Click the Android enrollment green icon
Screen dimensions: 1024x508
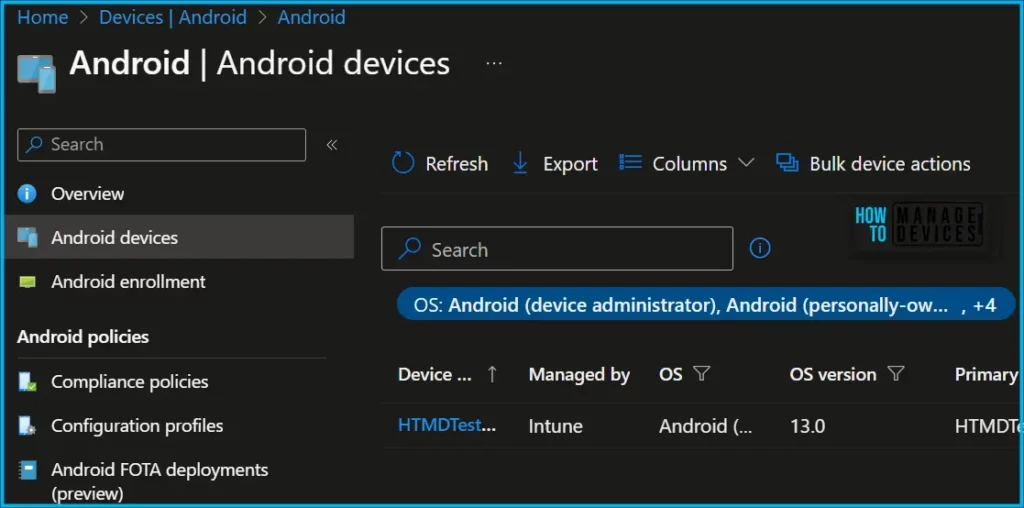[x=27, y=282]
